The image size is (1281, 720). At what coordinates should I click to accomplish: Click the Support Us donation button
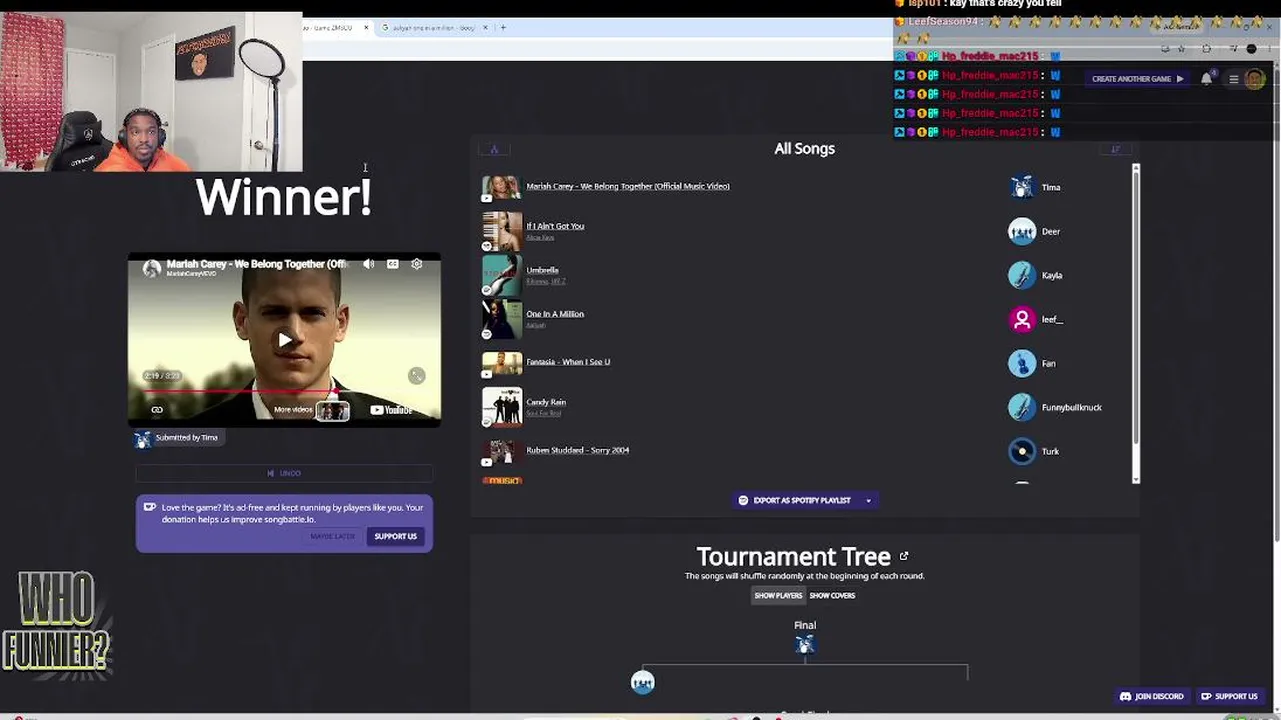click(396, 536)
